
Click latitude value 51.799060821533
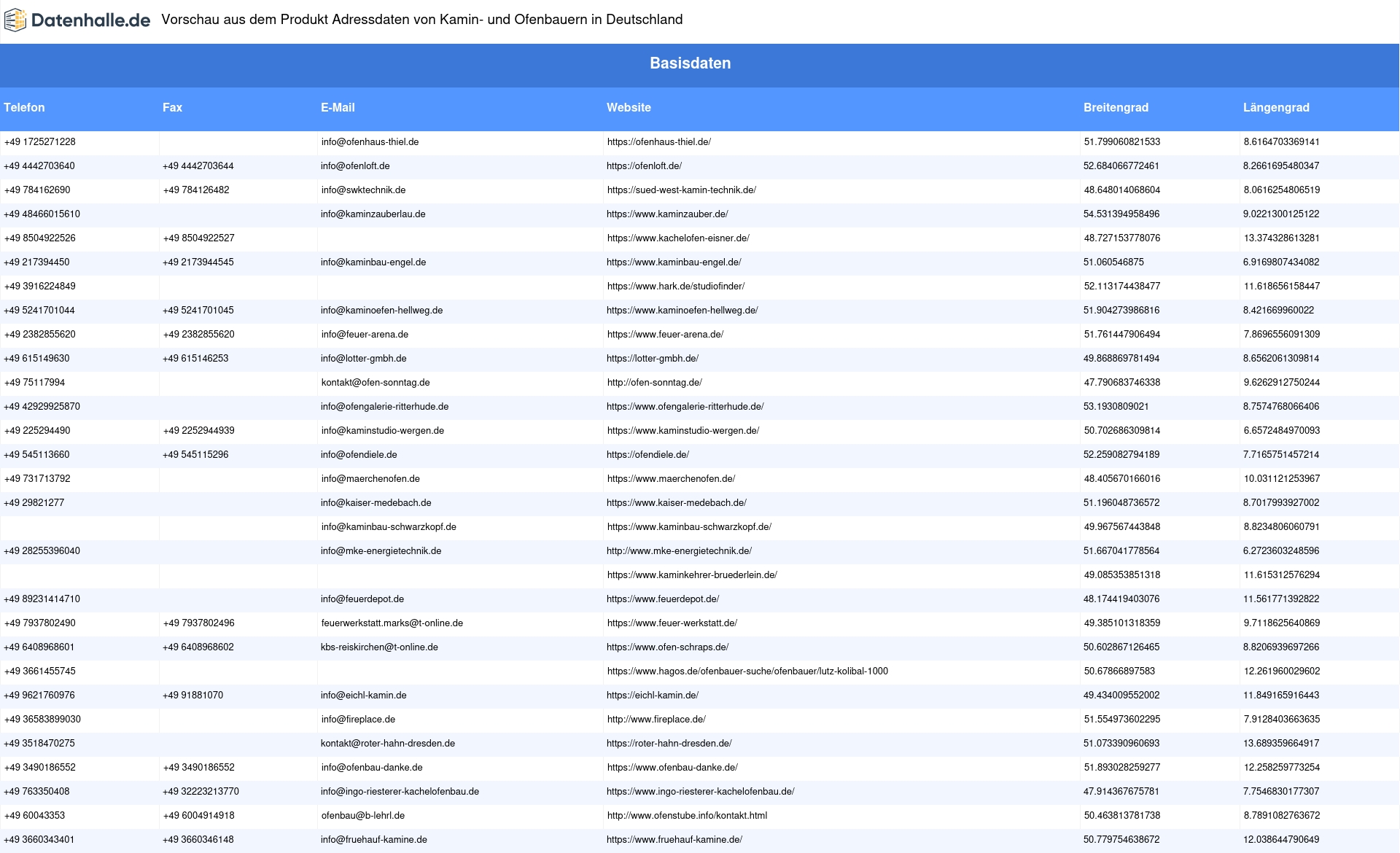click(x=1122, y=142)
